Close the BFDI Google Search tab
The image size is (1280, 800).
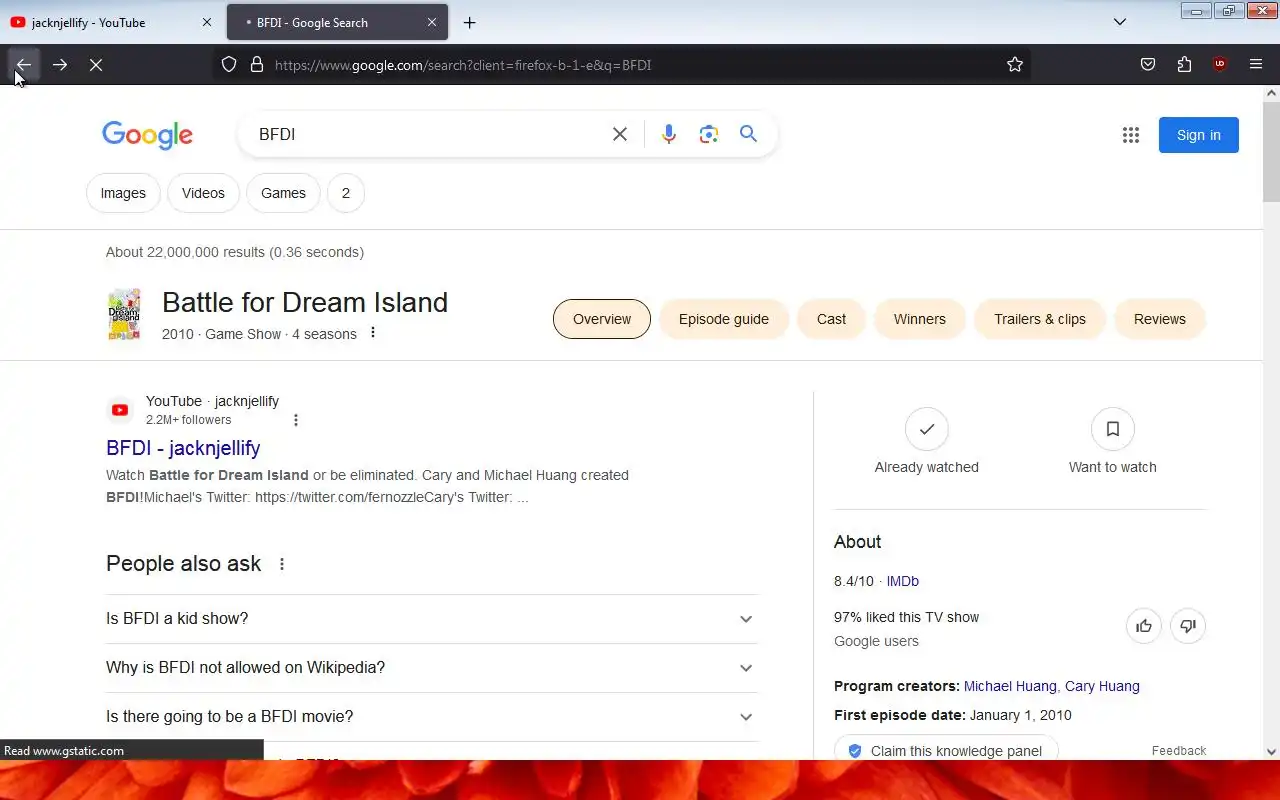(x=432, y=22)
